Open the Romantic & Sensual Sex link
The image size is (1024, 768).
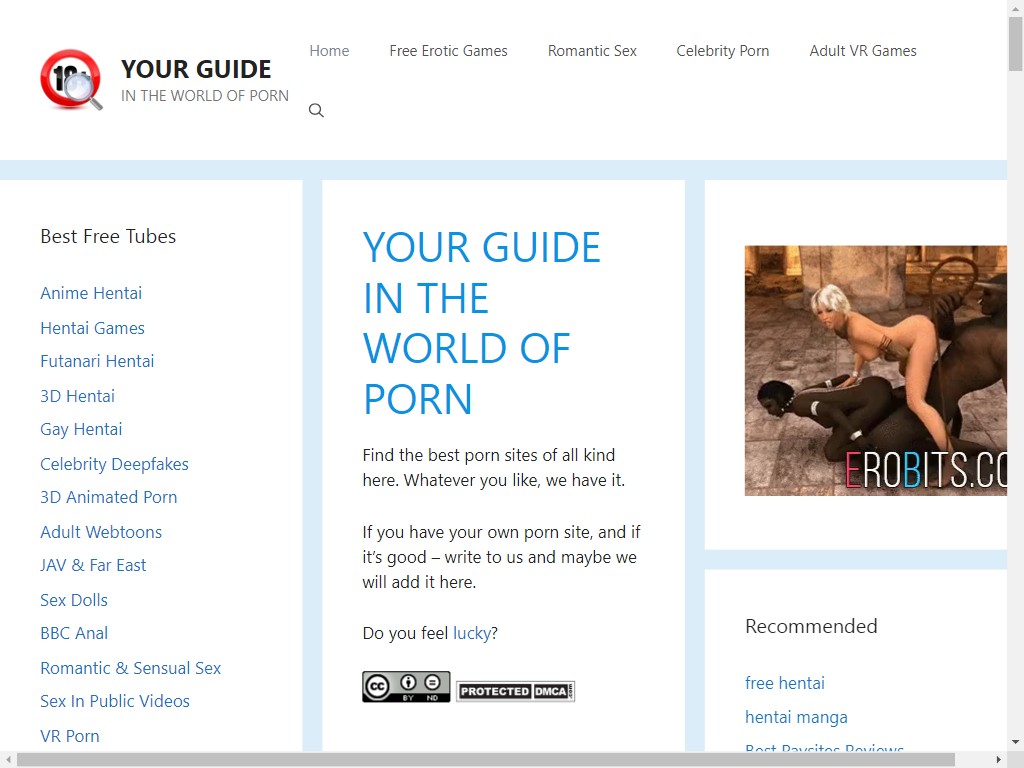131,668
